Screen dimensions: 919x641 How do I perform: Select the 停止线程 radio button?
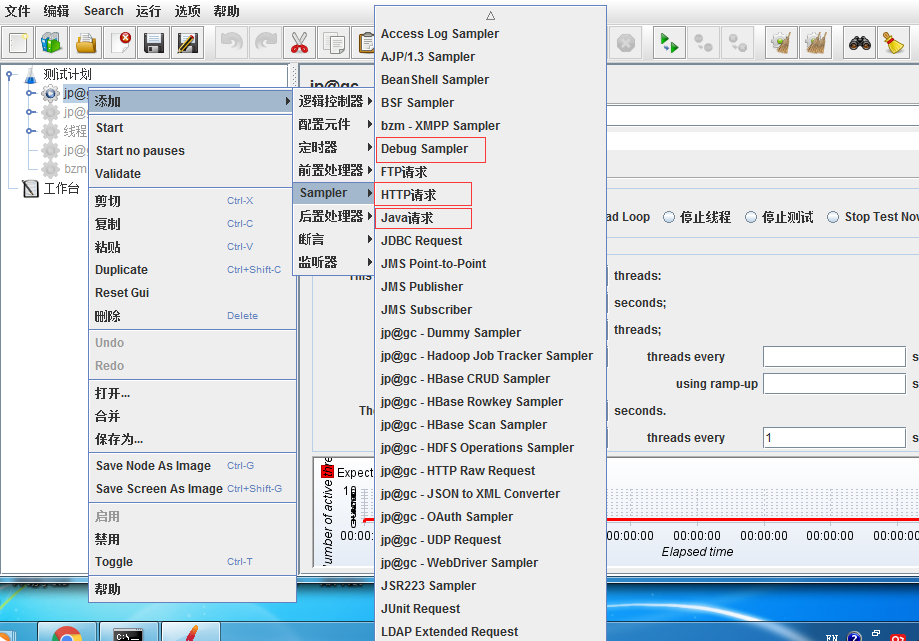click(669, 217)
